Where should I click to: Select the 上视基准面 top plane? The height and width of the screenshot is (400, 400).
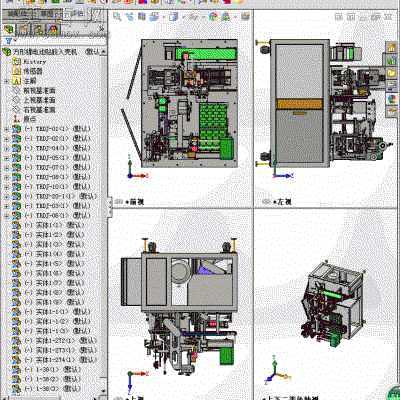[x=34, y=100]
